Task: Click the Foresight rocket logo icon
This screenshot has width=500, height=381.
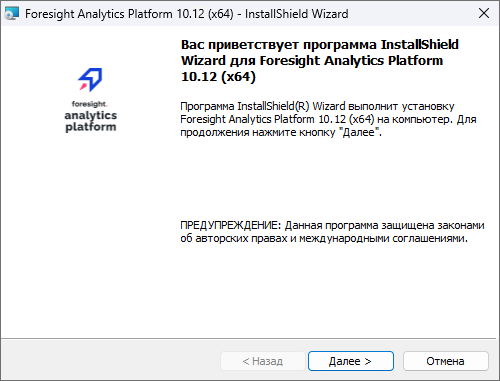Action: pos(90,79)
